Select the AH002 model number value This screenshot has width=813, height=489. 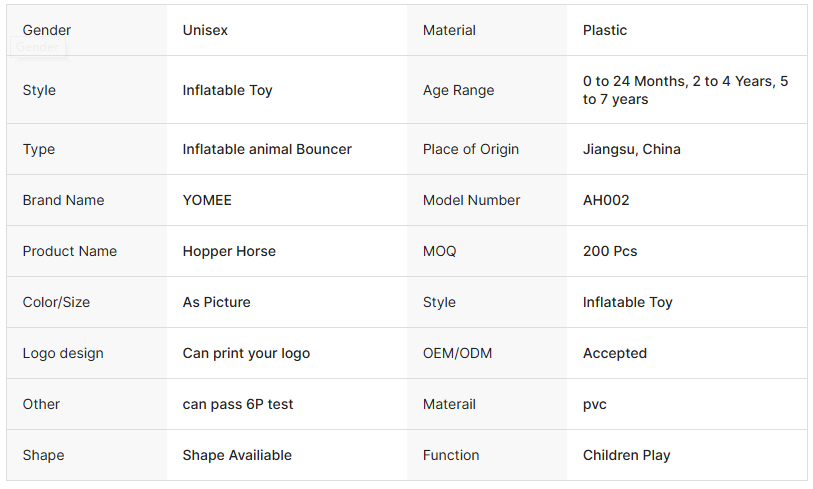tap(606, 200)
